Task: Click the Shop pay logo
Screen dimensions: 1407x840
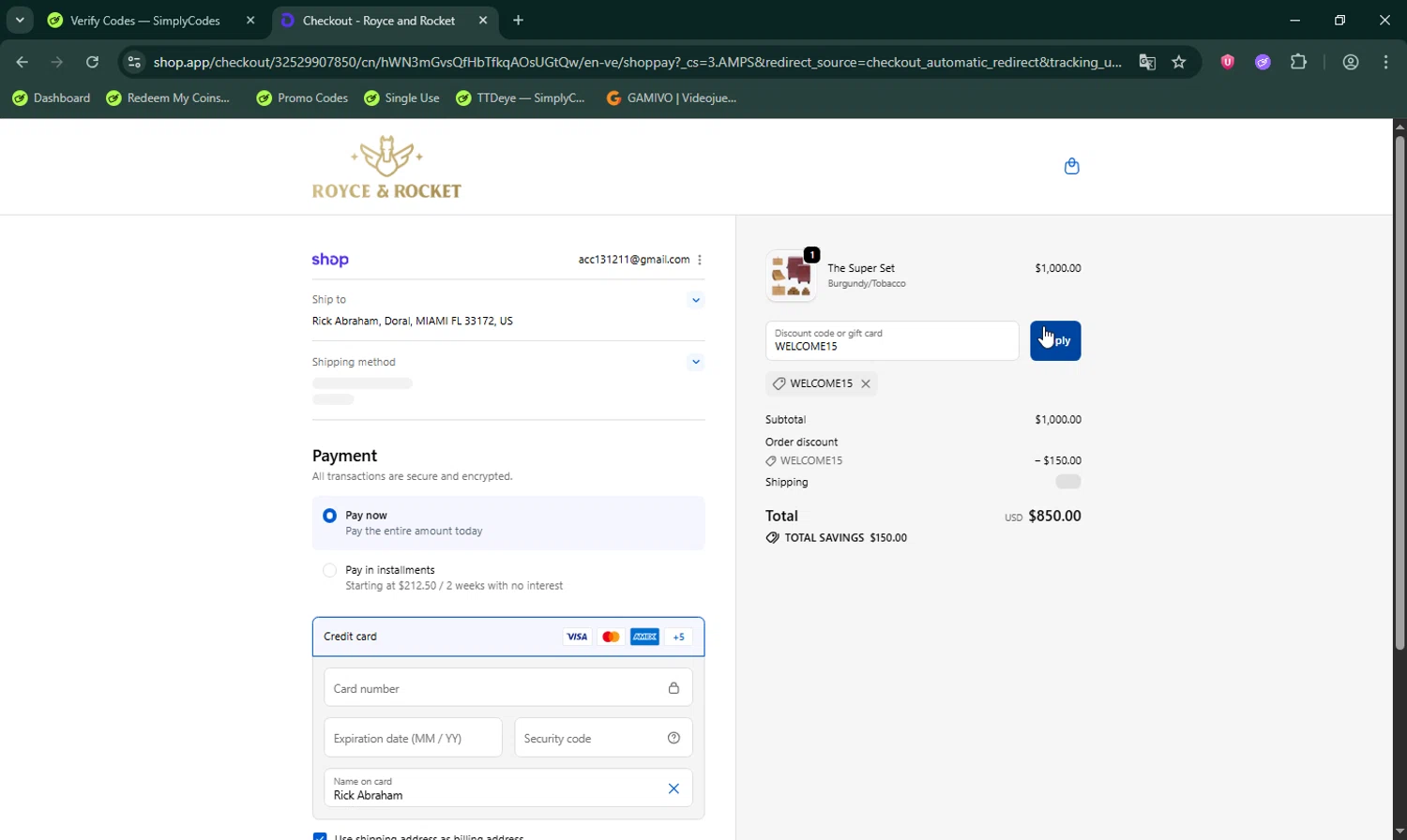Action: [330, 260]
